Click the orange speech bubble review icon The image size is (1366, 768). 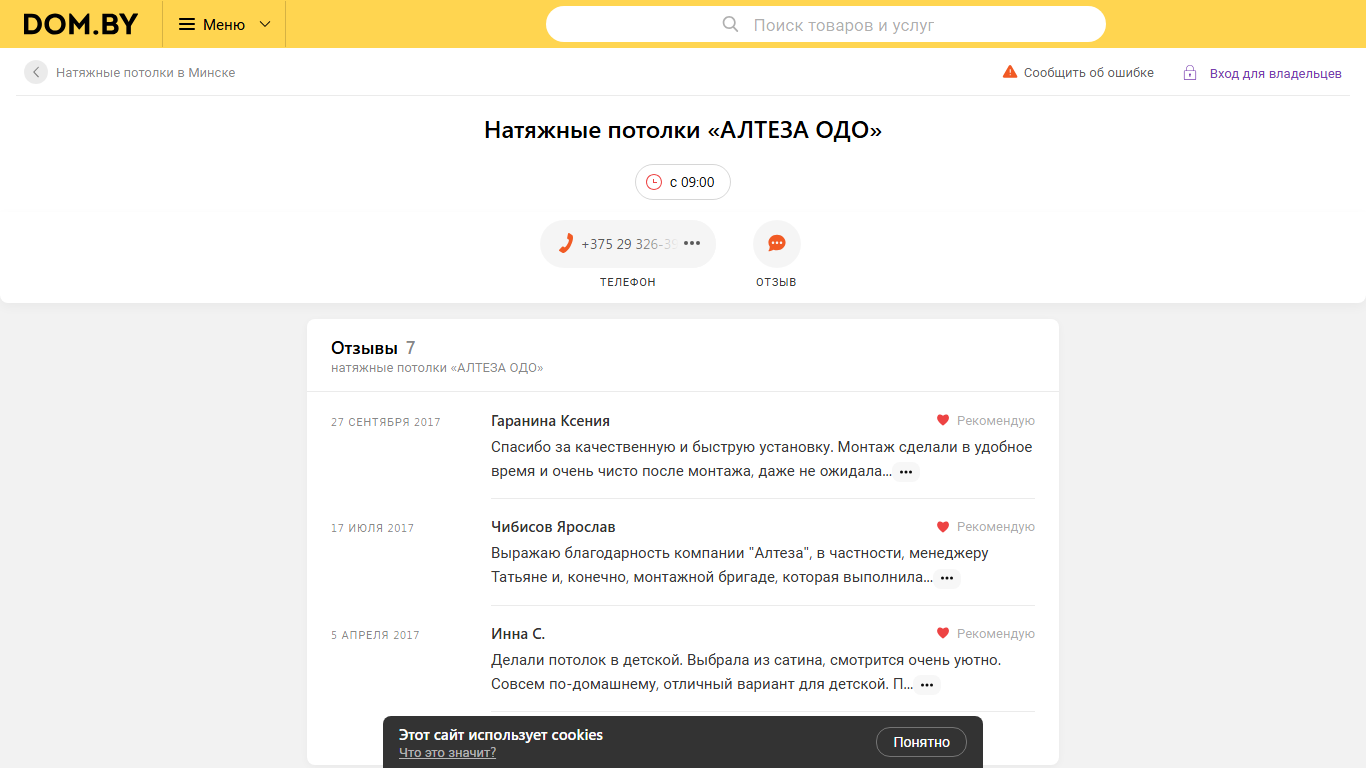(777, 243)
